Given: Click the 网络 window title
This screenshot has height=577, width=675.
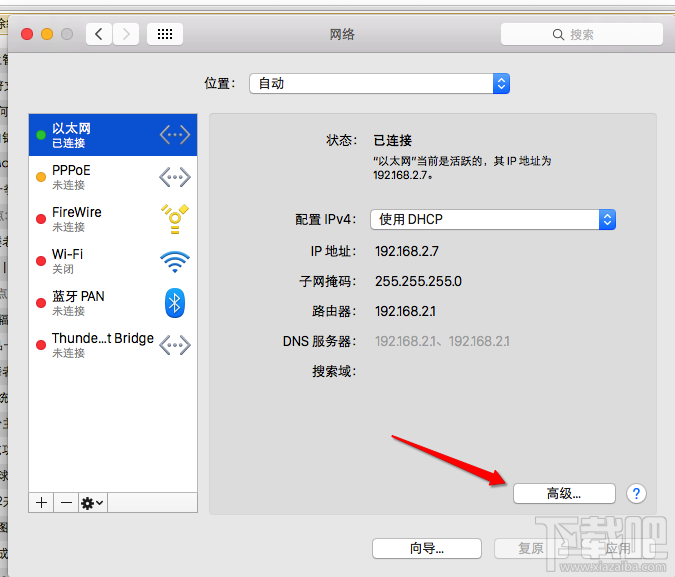Looking at the screenshot, I should (x=342, y=34).
